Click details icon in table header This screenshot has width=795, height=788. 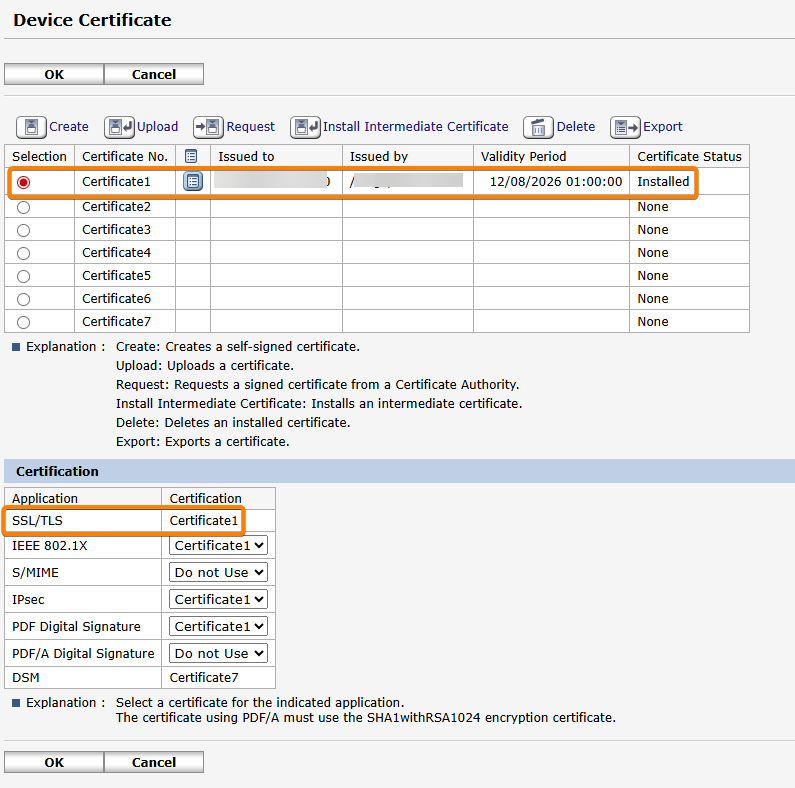pos(192,156)
